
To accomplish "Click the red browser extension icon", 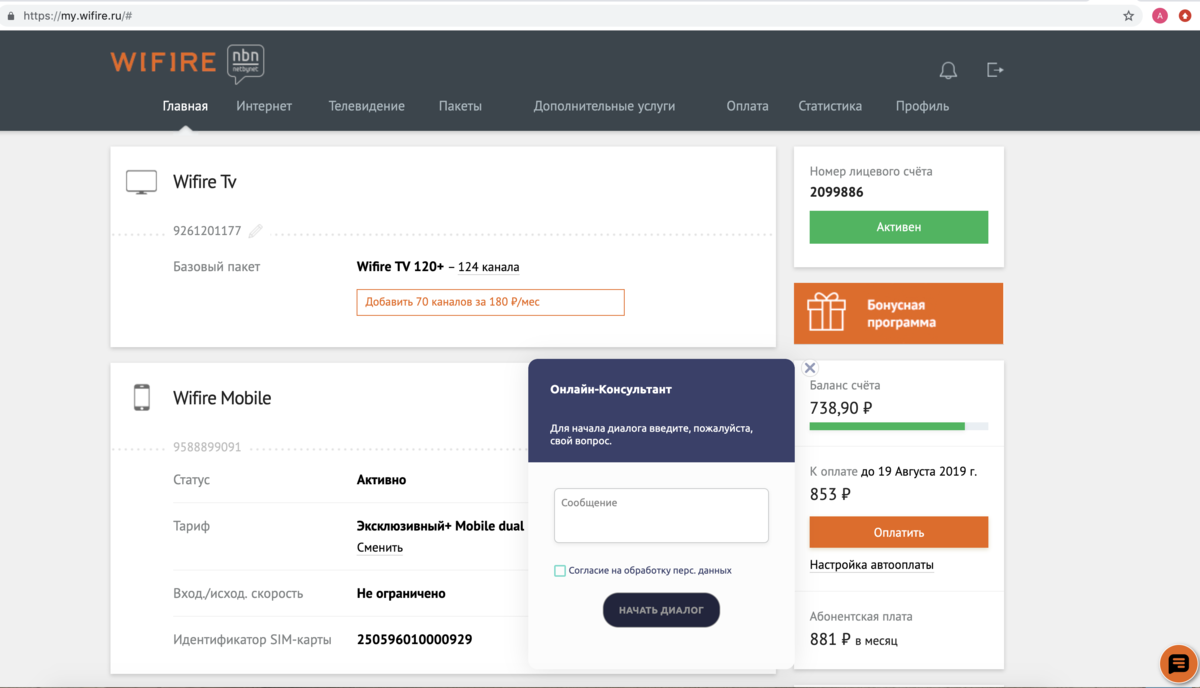I will [x=1186, y=16].
